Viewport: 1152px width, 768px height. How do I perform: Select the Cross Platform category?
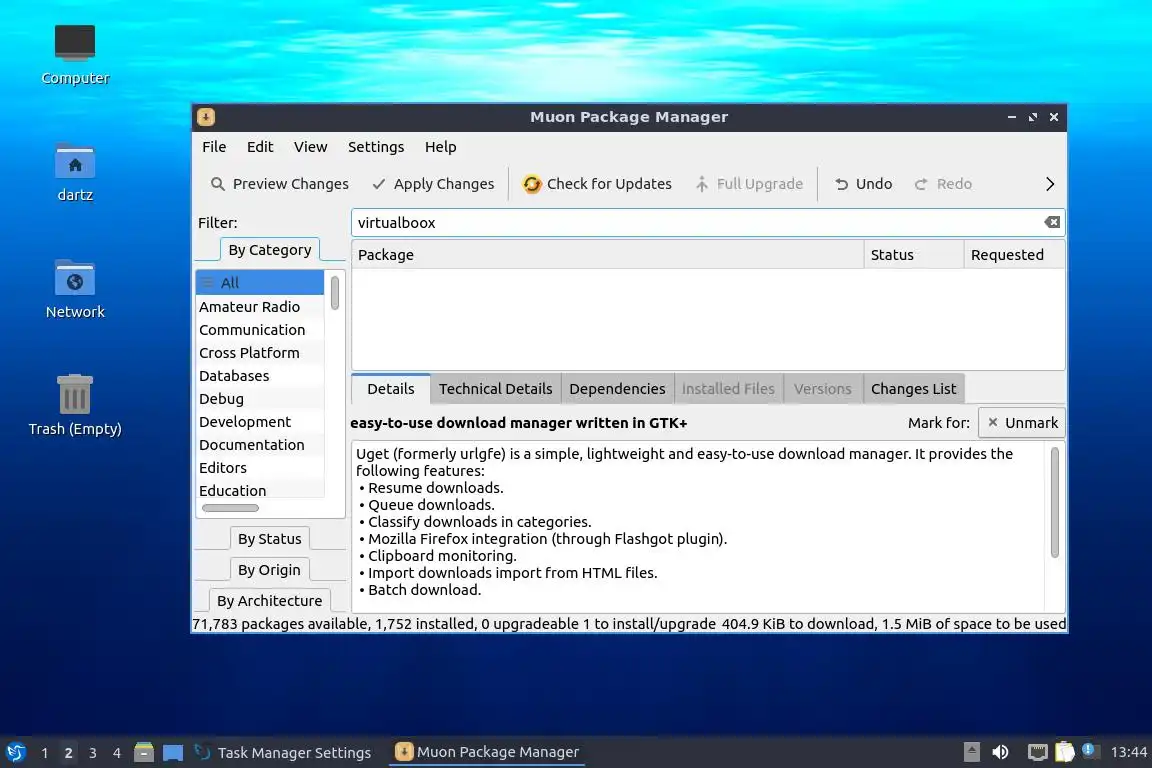tap(260, 353)
